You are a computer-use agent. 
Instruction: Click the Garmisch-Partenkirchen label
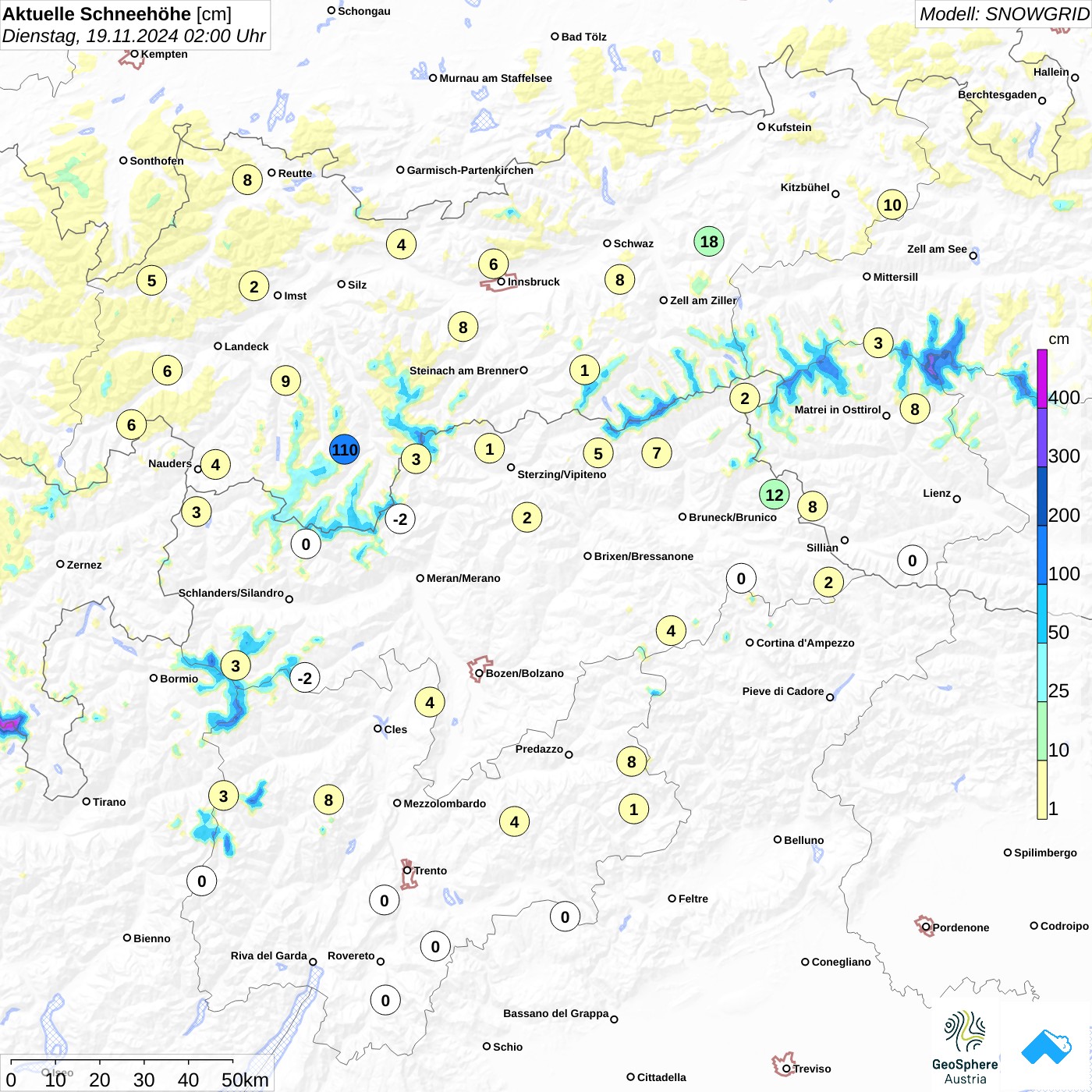[470, 170]
